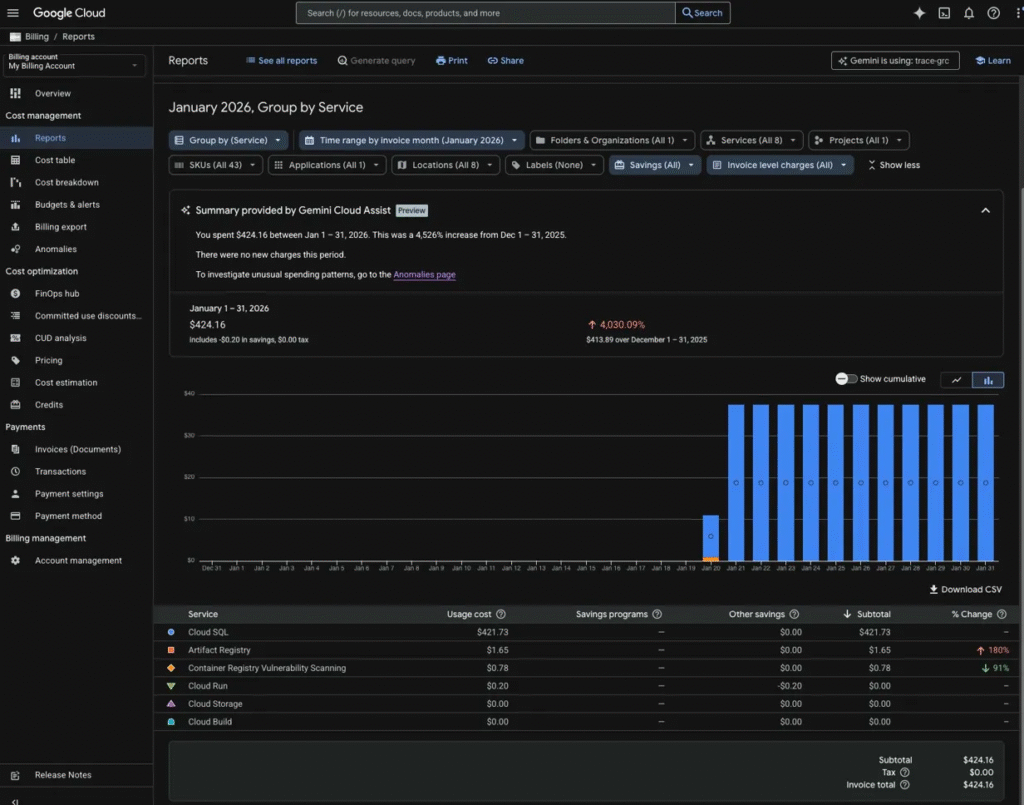Click the blue Cloud SQL color swatch
The height and width of the screenshot is (805, 1024).
click(171, 632)
